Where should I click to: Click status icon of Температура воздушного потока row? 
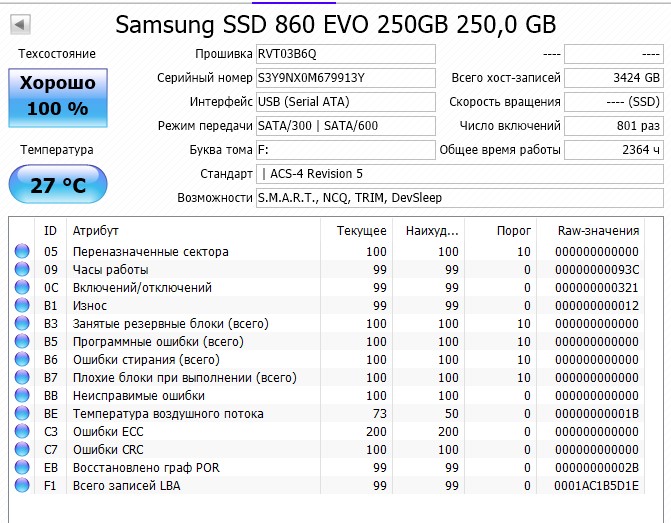22,413
